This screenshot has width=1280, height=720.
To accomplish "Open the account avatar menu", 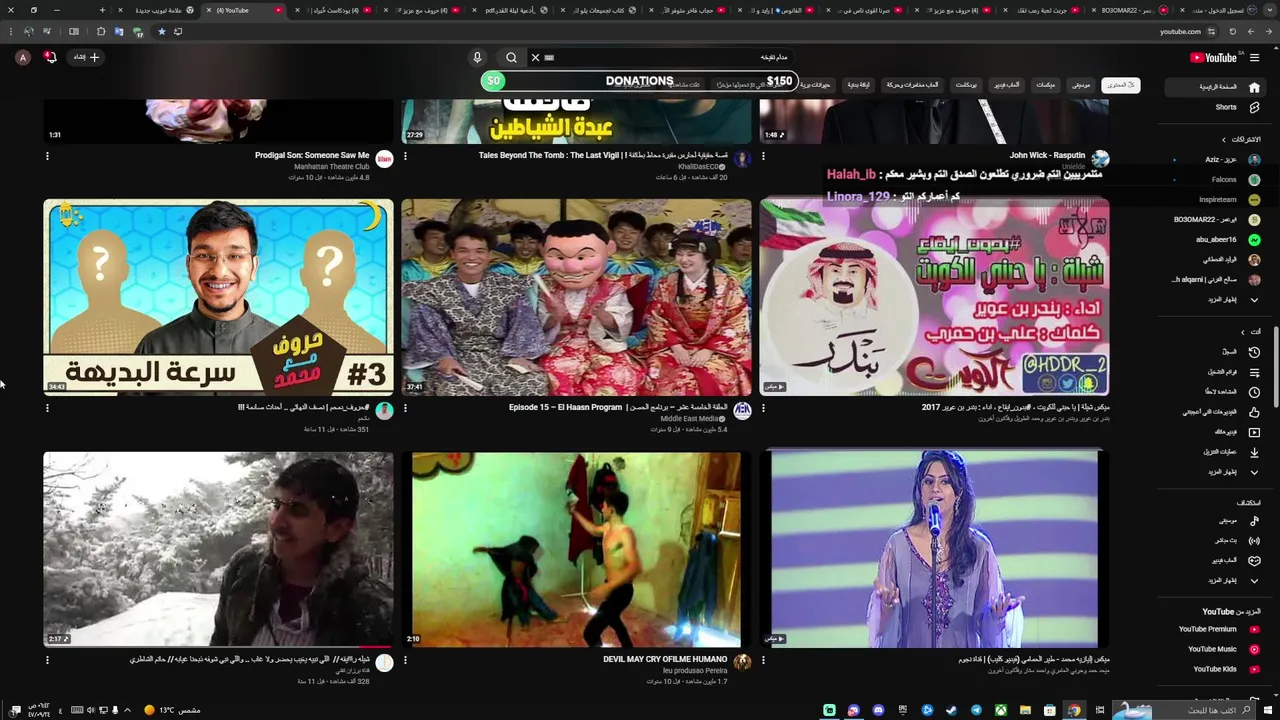I will pos(23,57).
